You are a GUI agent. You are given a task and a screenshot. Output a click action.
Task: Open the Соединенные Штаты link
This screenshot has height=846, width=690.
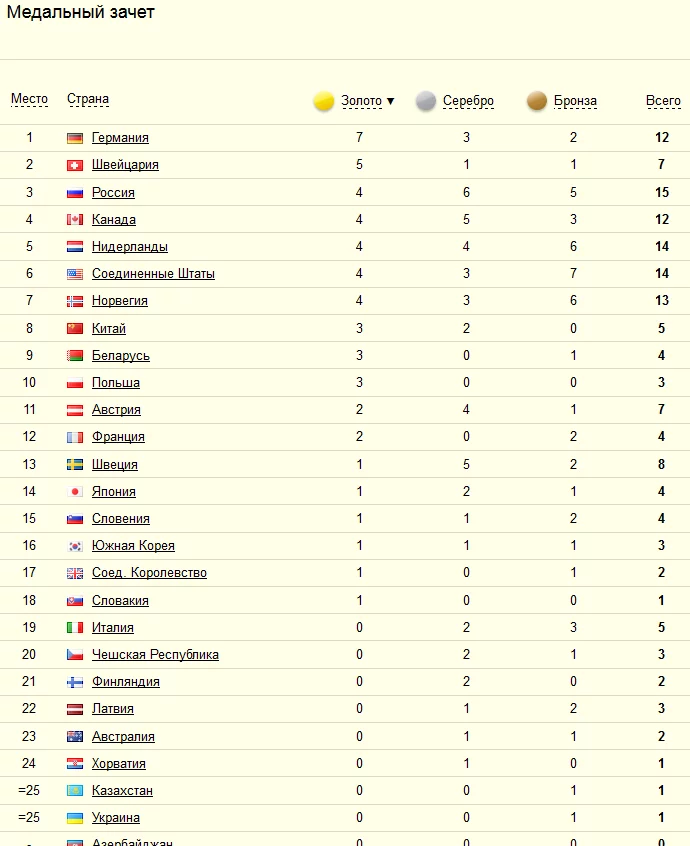153,274
